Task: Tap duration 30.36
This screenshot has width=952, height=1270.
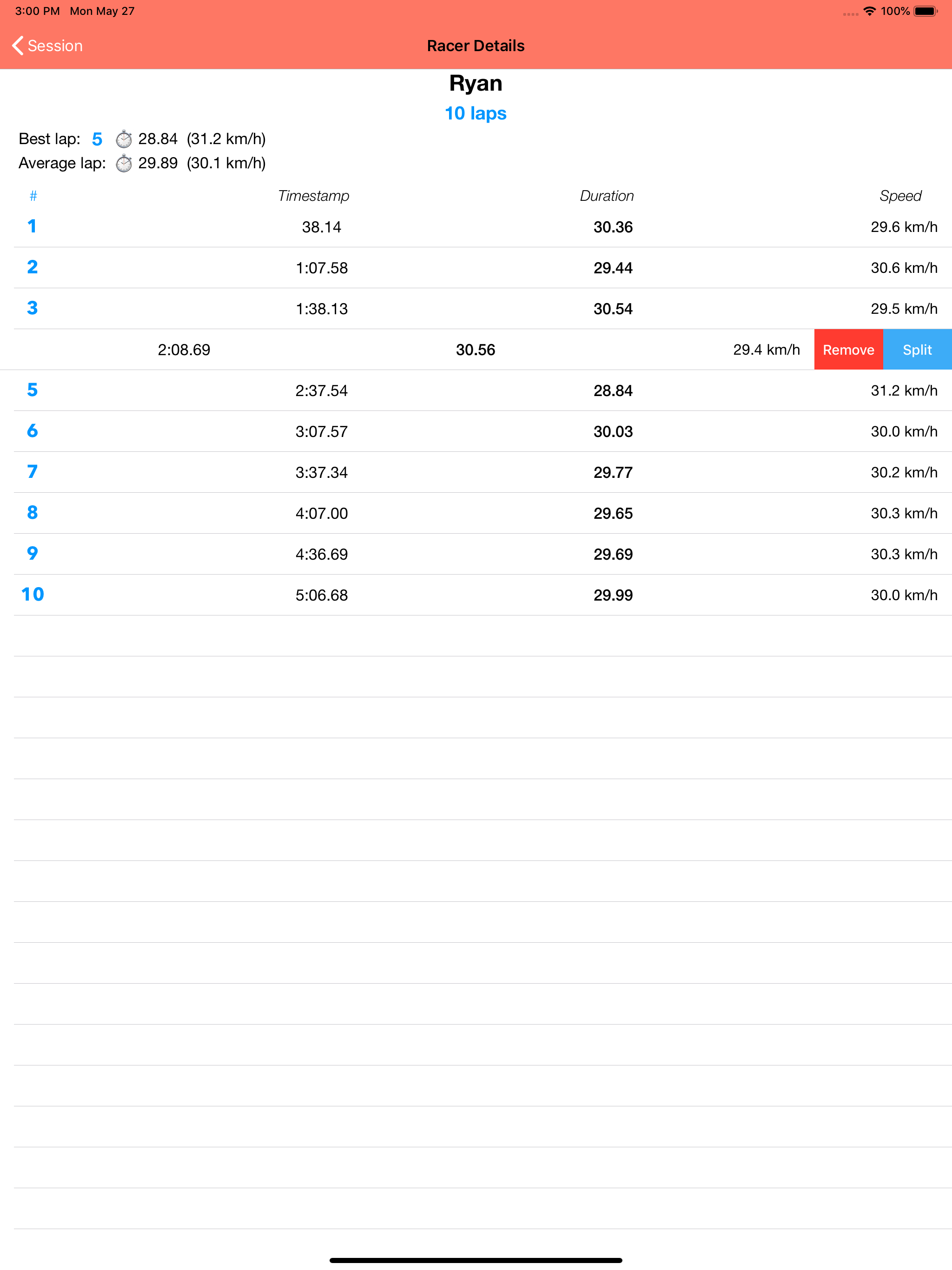Action: pos(613,227)
